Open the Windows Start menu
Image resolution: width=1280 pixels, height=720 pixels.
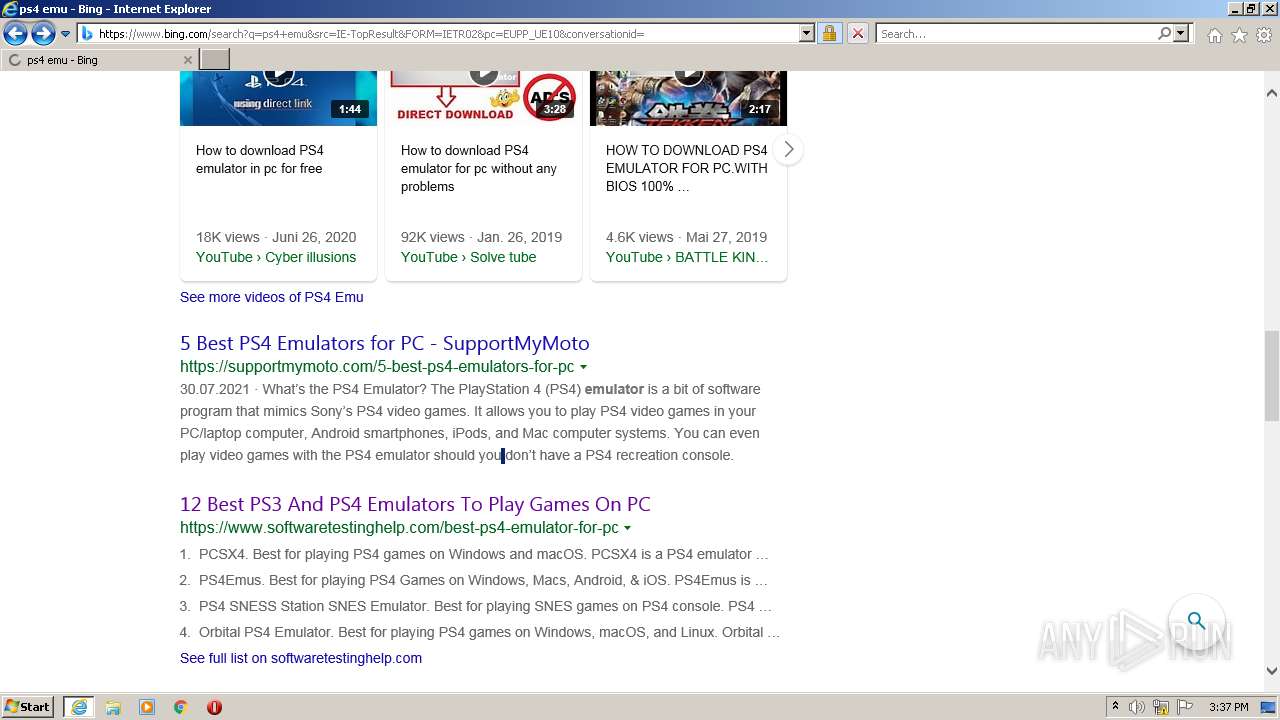point(28,706)
